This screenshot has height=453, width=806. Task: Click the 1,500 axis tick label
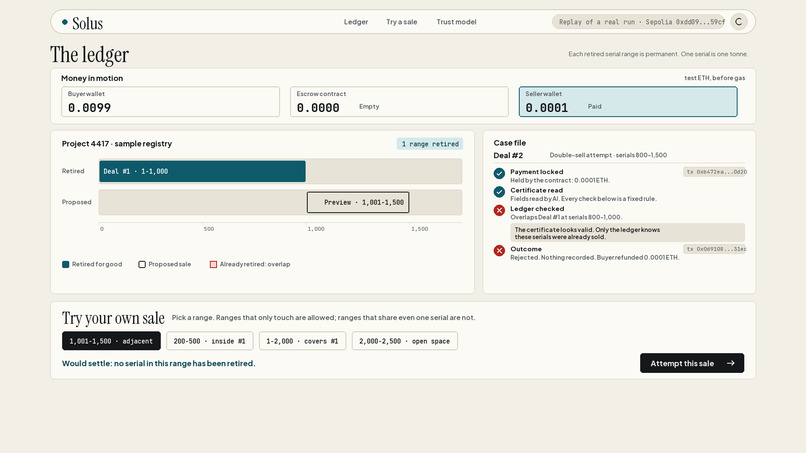(x=419, y=229)
